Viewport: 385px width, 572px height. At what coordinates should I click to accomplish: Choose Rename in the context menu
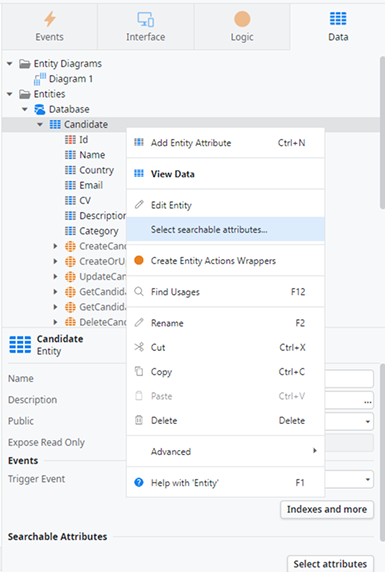(x=226, y=323)
